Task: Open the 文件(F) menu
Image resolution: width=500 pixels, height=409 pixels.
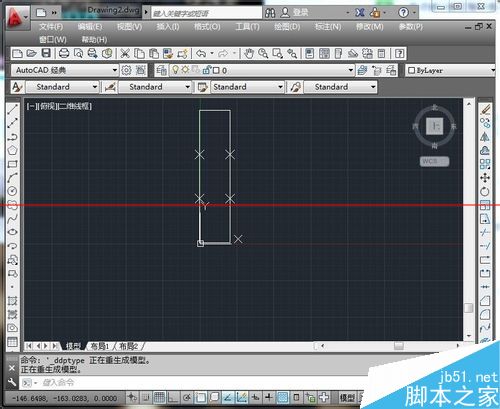Action: [x=51, y=26]
